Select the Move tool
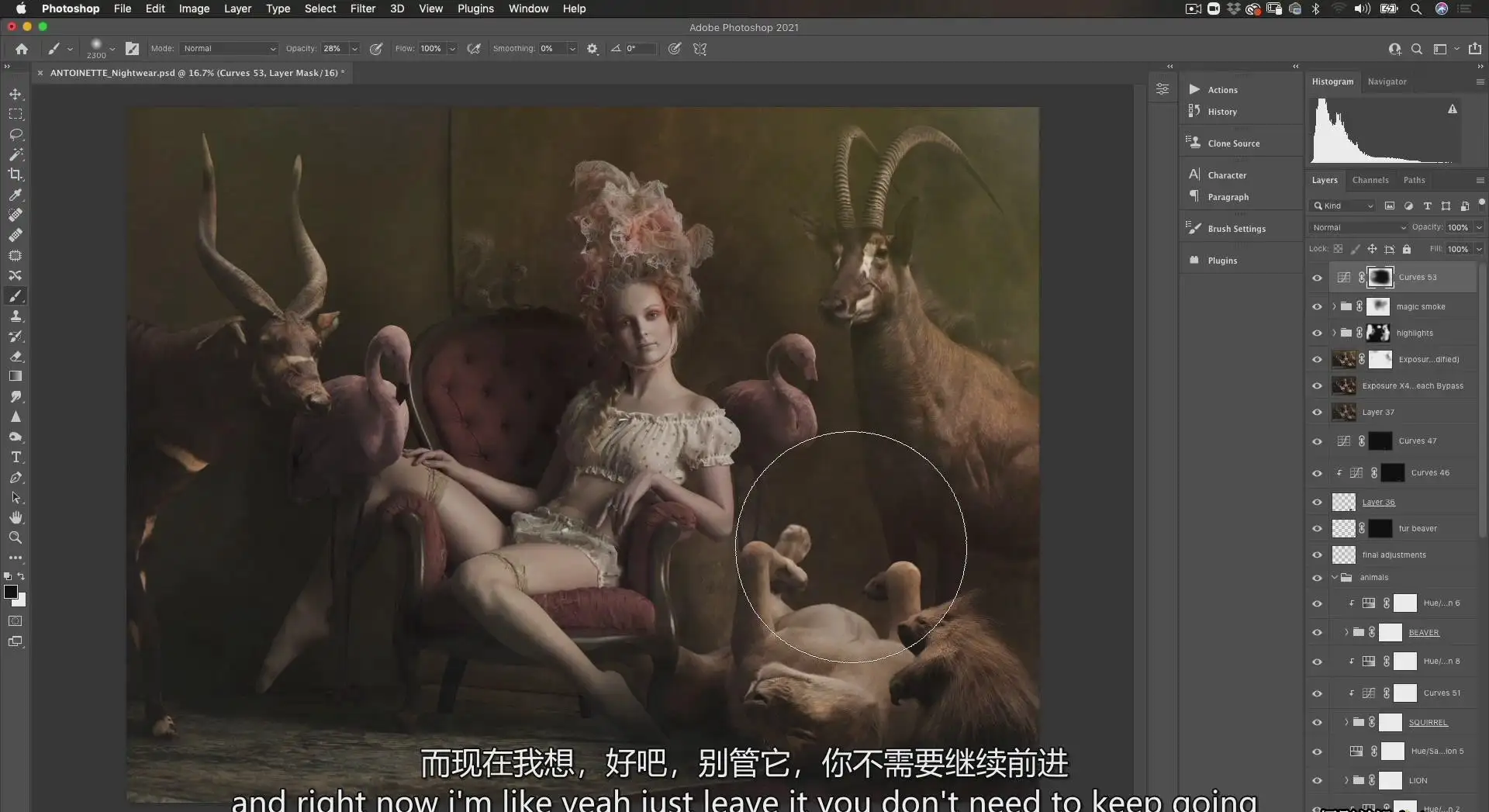Viewport: 1489px width, 812px height. coord(16,94)
